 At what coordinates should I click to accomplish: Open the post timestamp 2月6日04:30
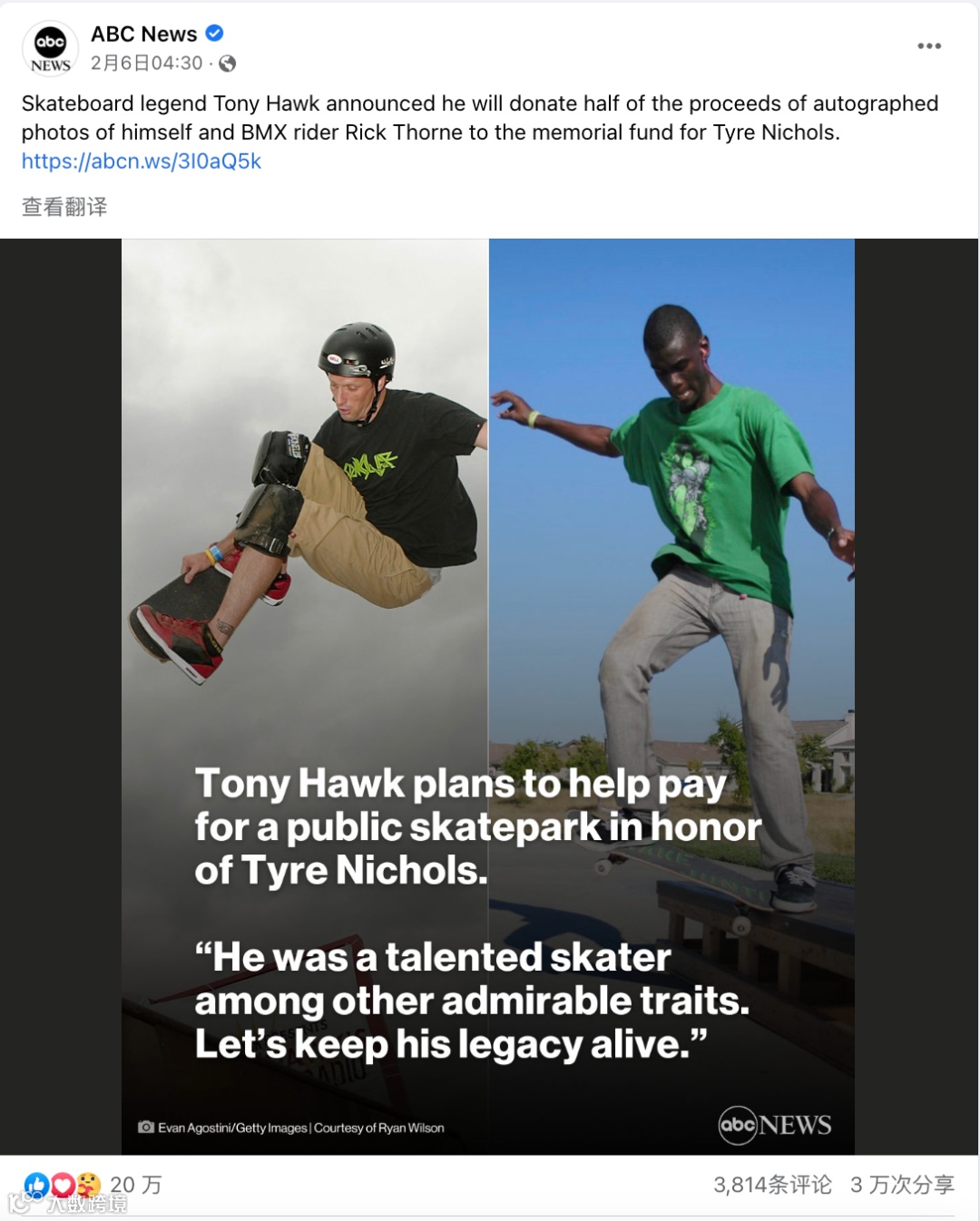(146, 63)
